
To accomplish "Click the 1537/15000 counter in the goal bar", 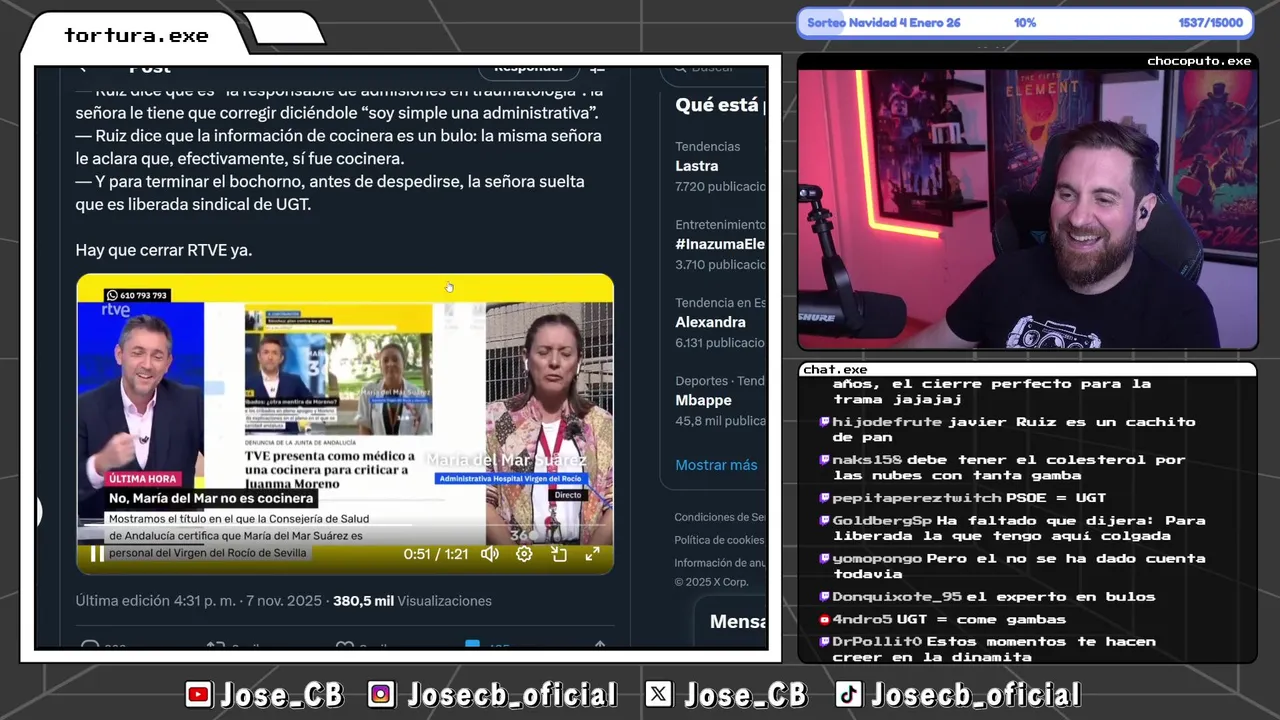I will pyautogui.click(x=1210, y=23).
